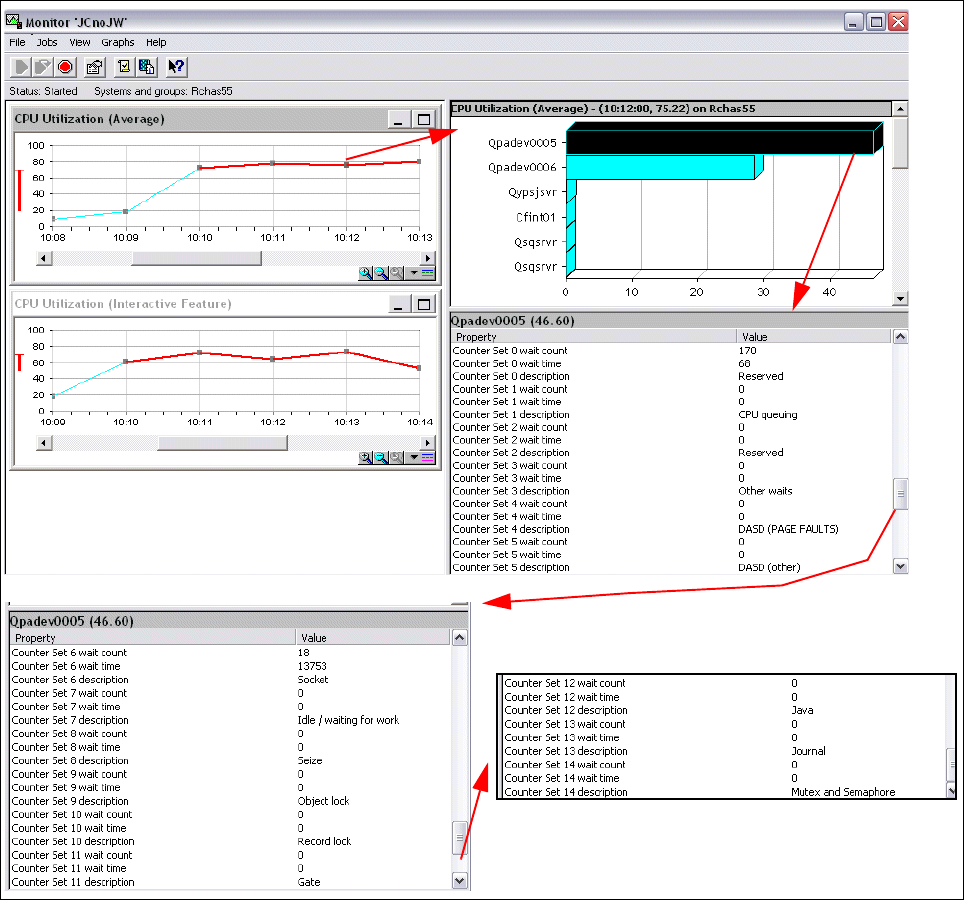This screenshot has width=964, height=900.
Task: Zoom in on the CPU Utilization (Average) graph
Action: coord(364,271)
